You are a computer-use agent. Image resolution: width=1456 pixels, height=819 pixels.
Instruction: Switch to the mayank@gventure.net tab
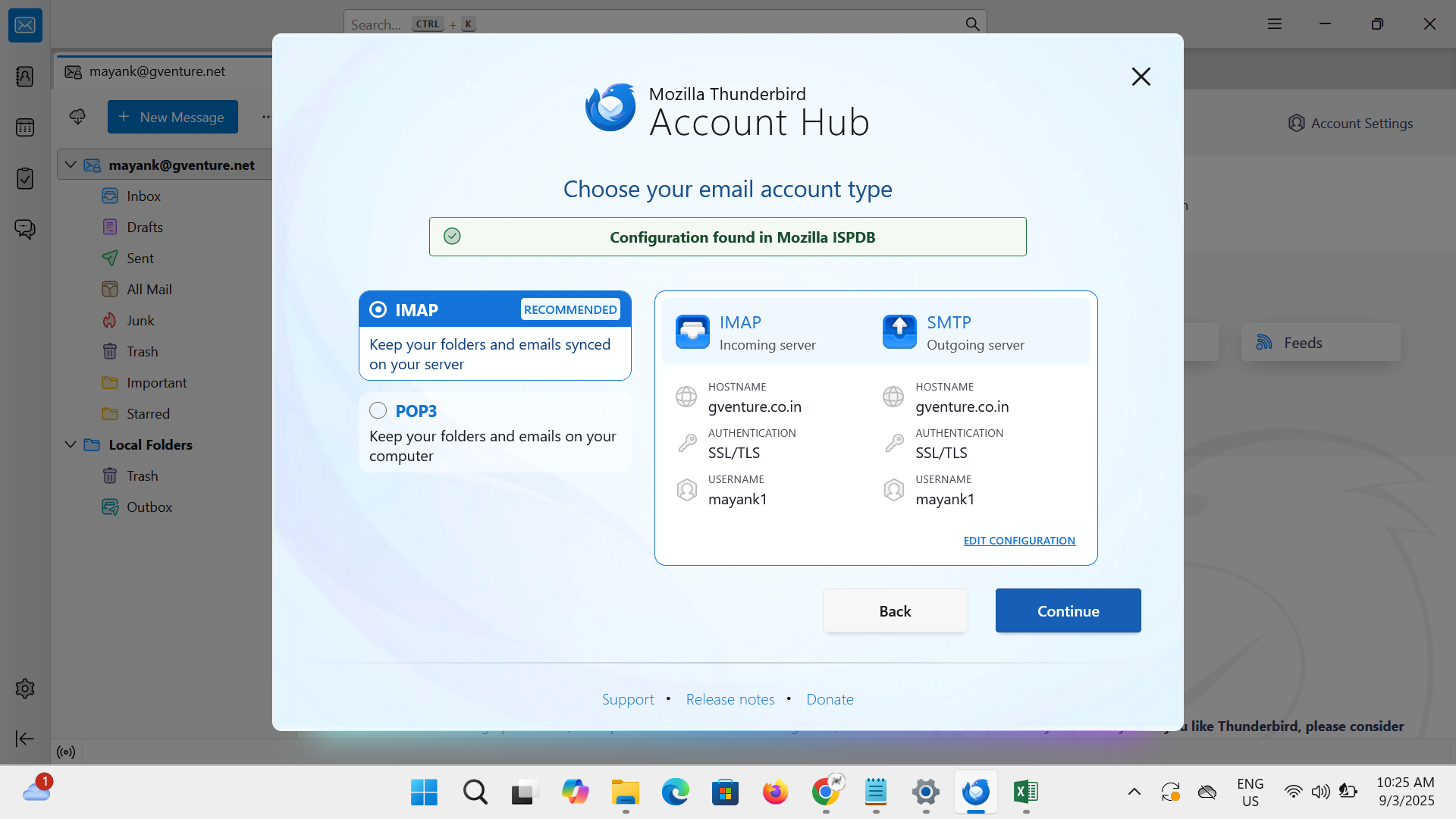(157, 71)
